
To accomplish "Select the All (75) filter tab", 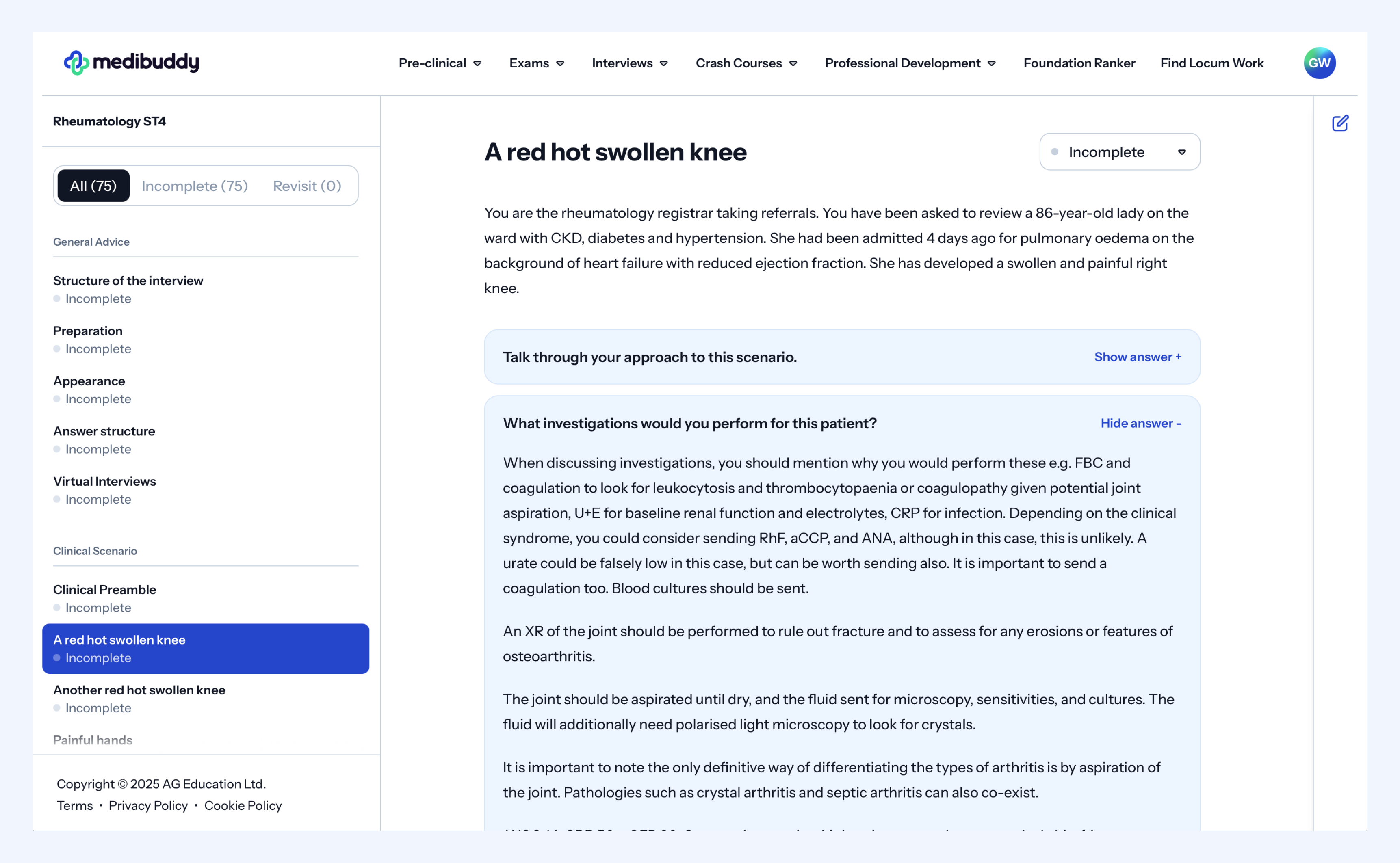I will (93, 186).
